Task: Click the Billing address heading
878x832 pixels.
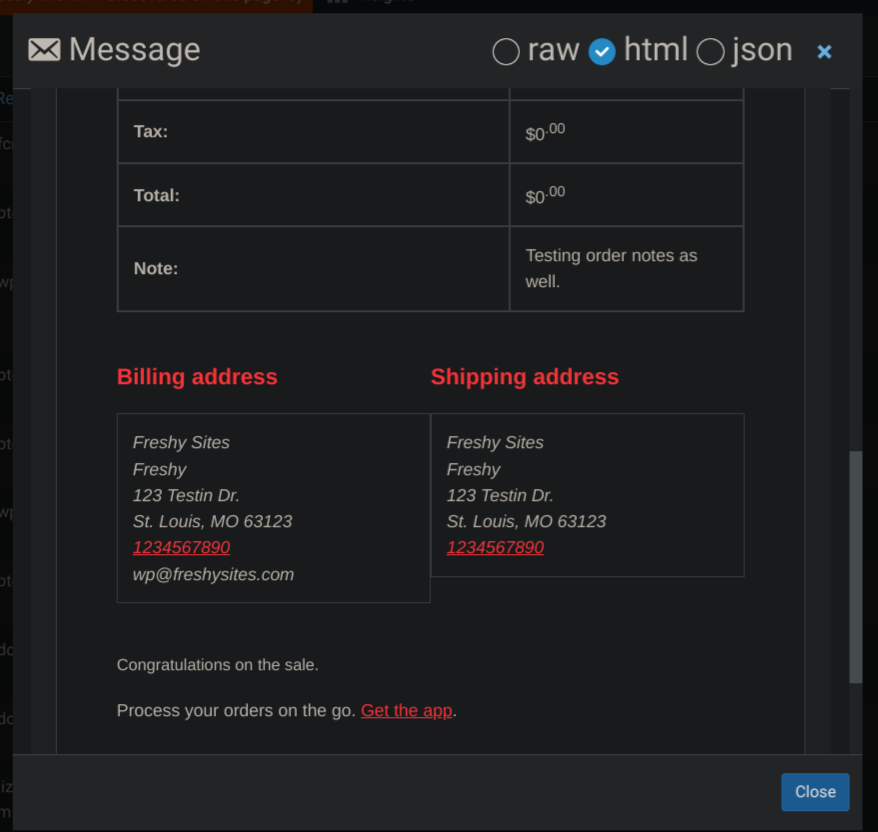Action: [197, 377]
